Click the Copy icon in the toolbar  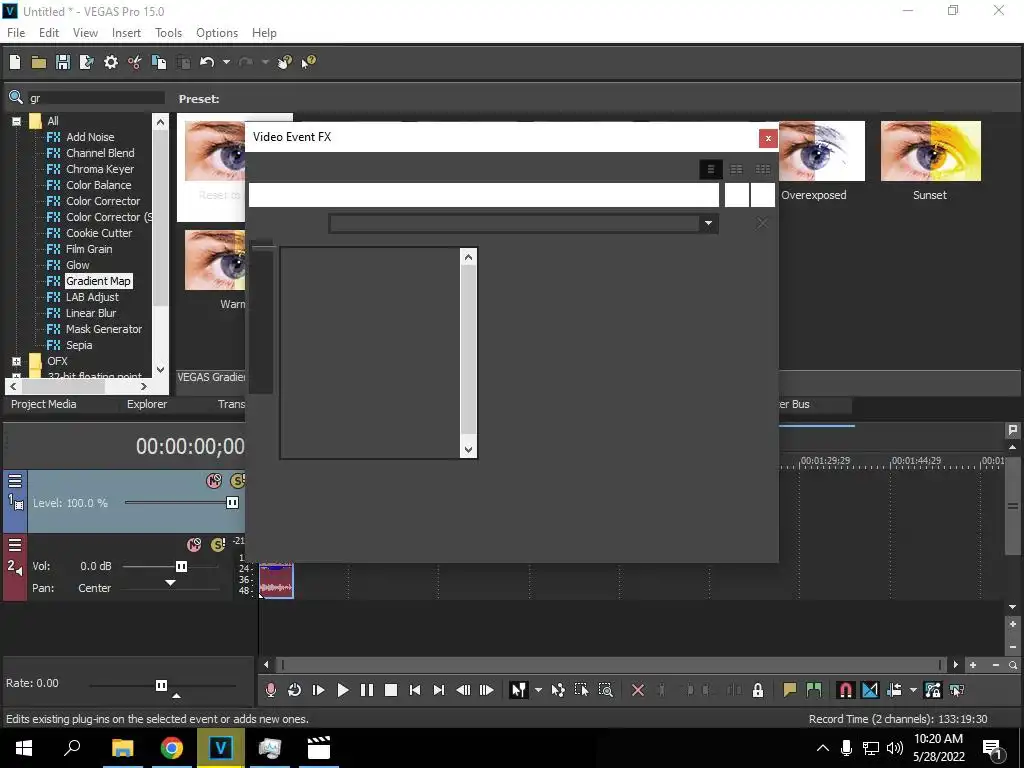[x=159, y=62]
